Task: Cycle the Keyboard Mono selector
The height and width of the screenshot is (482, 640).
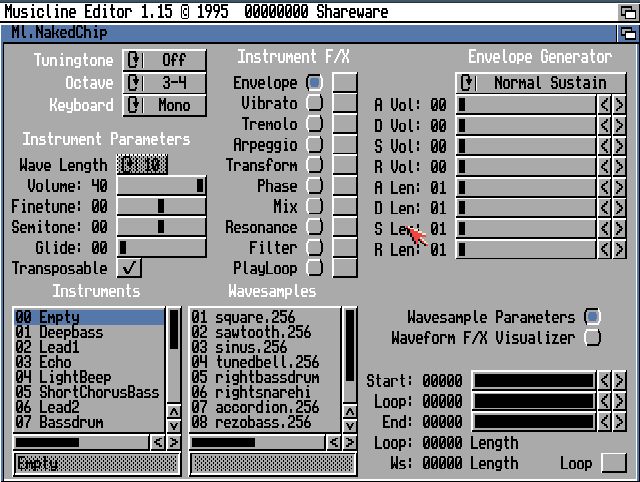Action: tap(164, 105)
